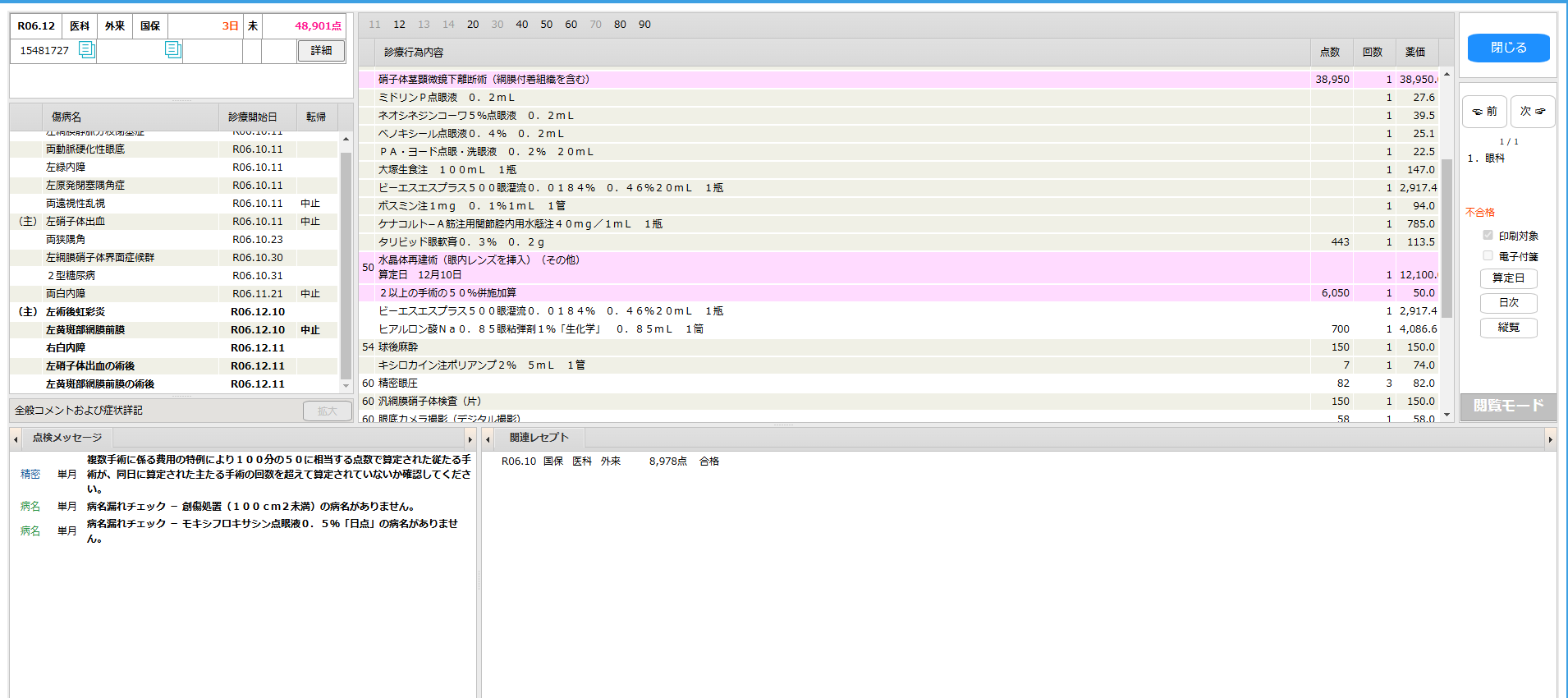Go to previous receipt with 前 button
The height and width of the screenshot is (698, 1568).
(x=1484, y=112)
